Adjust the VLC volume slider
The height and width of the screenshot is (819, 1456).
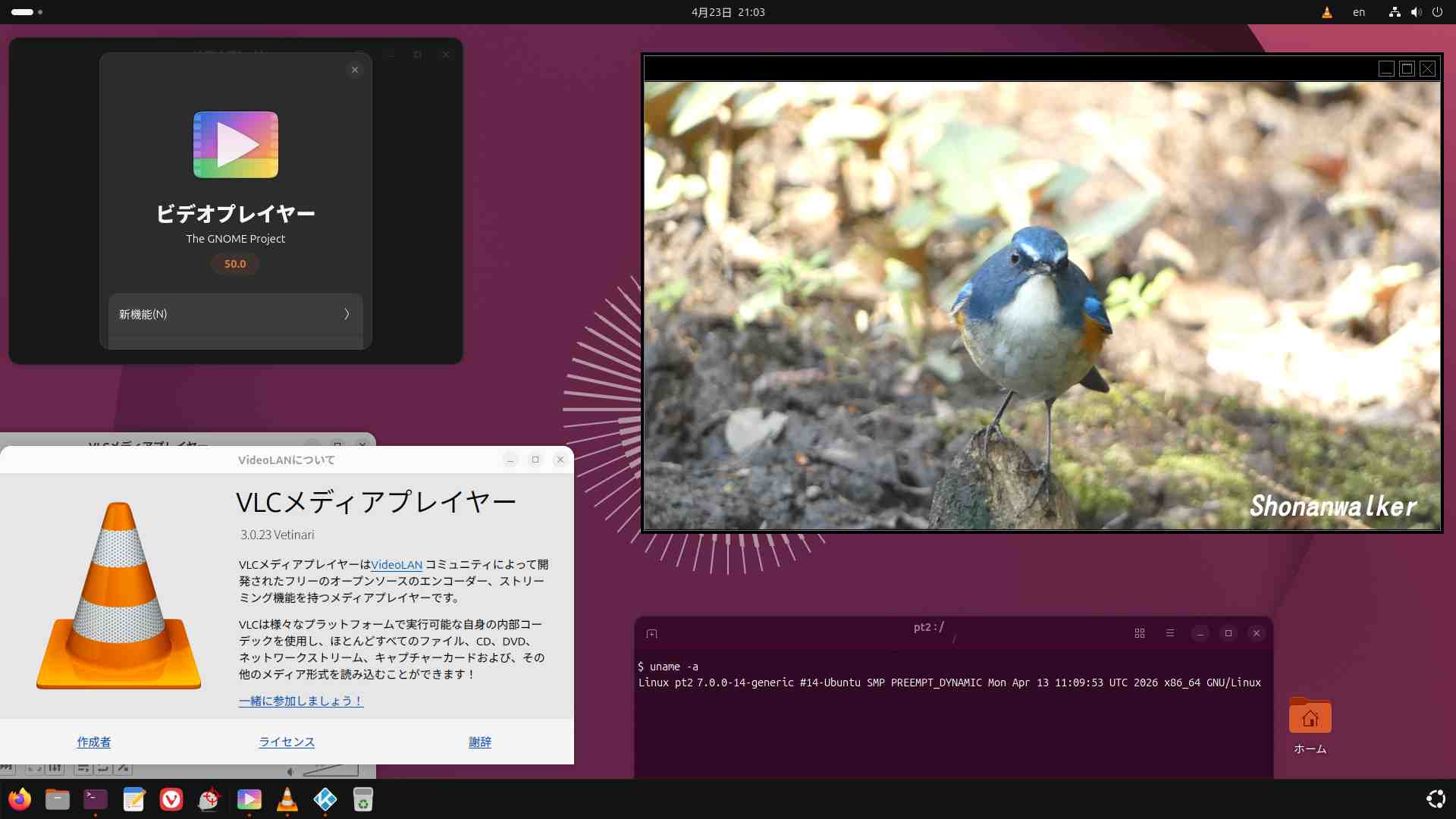(x=331, y=771)
